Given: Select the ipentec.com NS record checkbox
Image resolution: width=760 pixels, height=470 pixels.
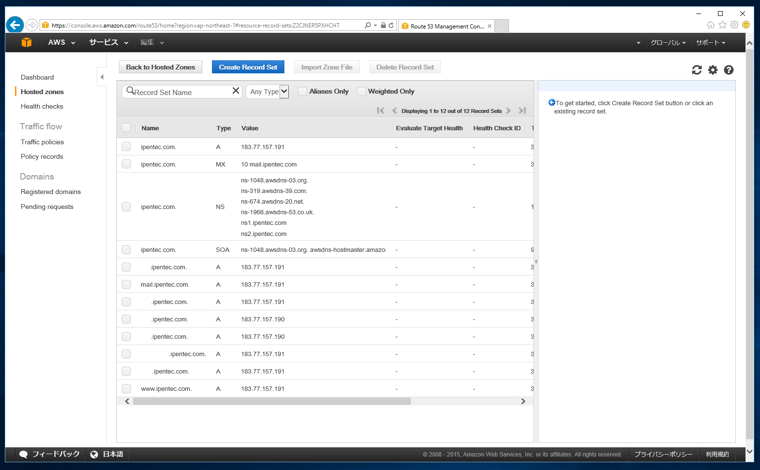Looking at the screenshot, I should coord(126,207).
